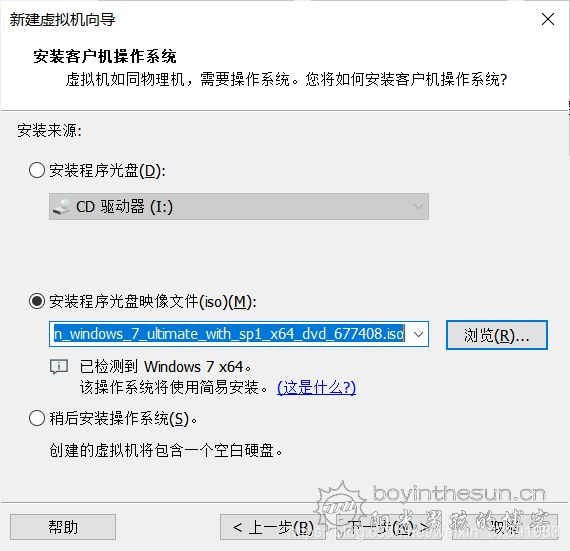Open the CD 驱动器 (I:) drive dropdown
The image size is (570, 551).
point(239,206)
